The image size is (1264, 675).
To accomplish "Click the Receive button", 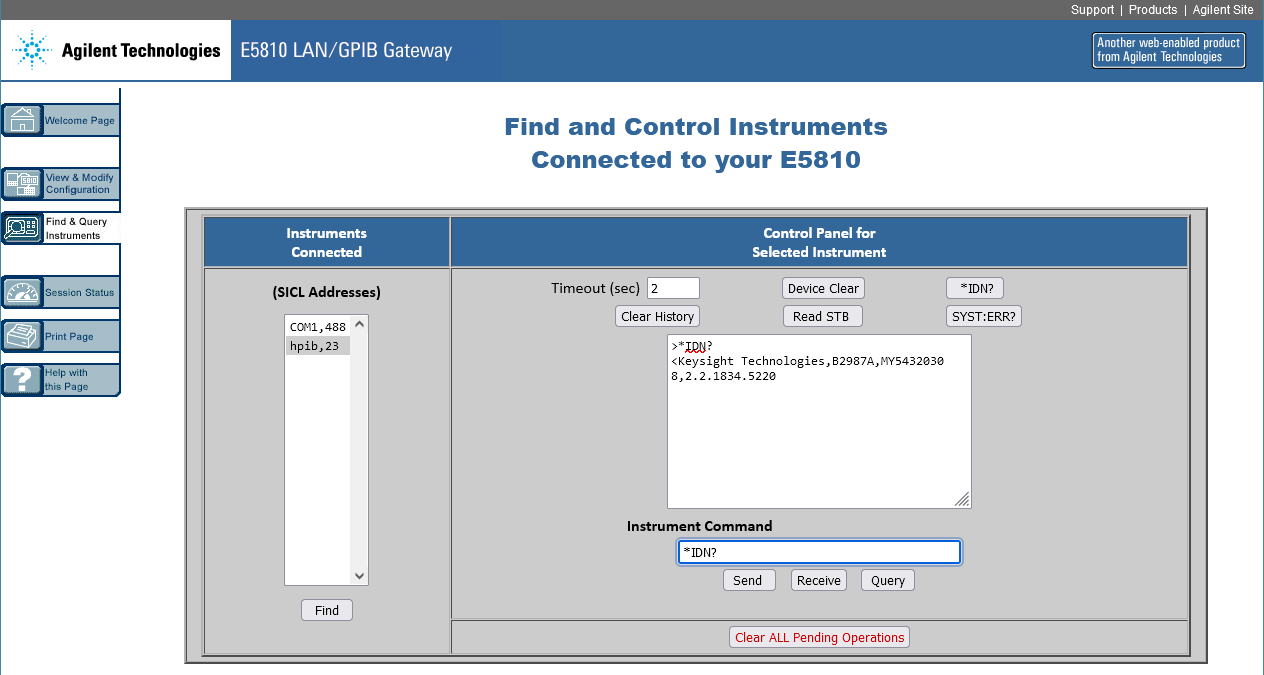I will (819, 580).
